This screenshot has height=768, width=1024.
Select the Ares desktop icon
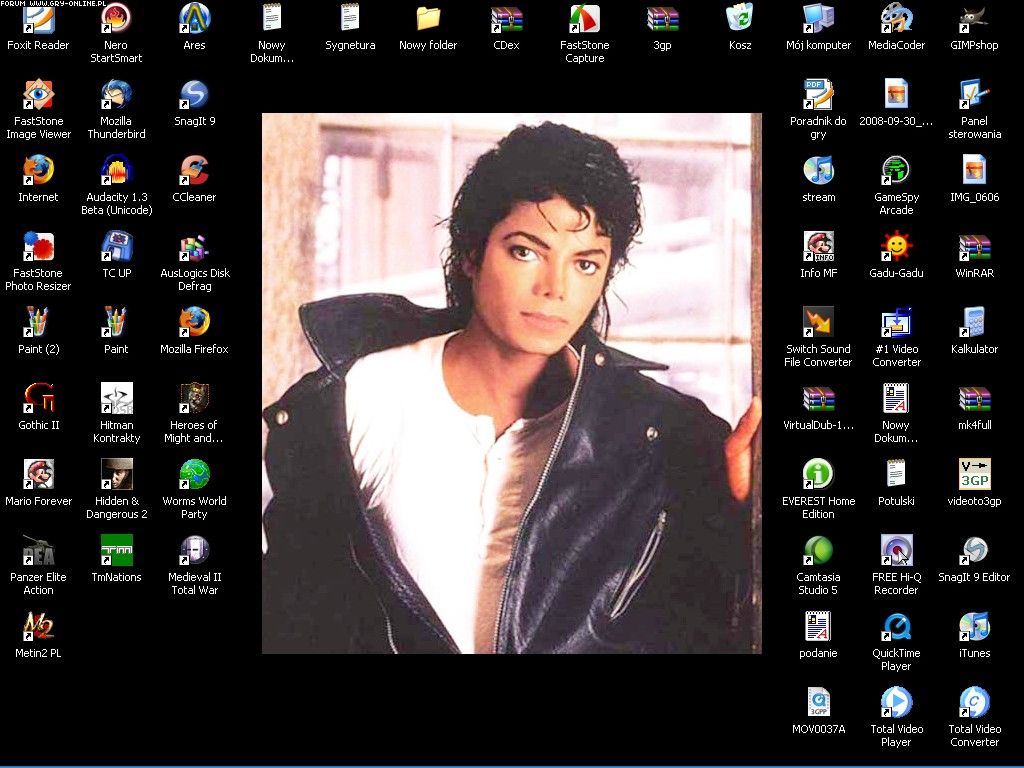[x=195, y=19]
